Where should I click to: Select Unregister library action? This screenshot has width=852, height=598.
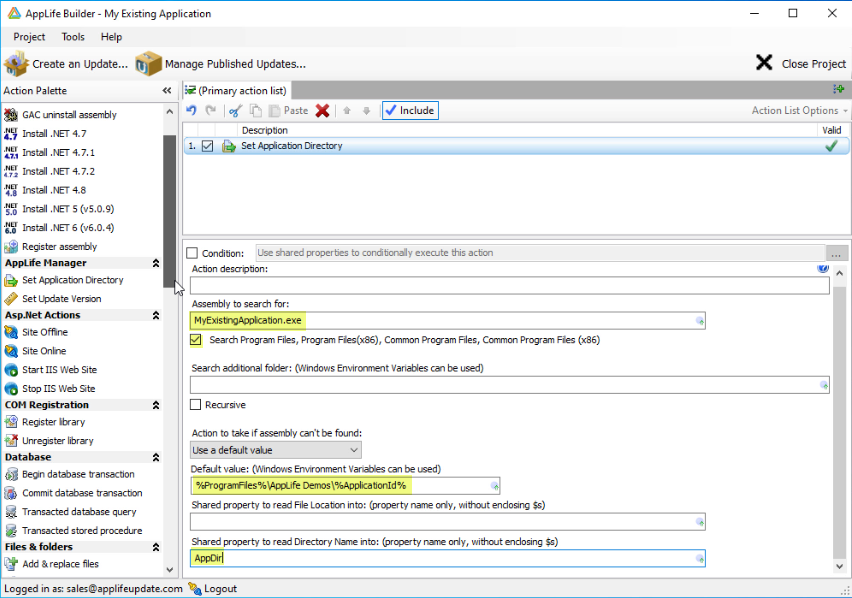tap(49, 441)
